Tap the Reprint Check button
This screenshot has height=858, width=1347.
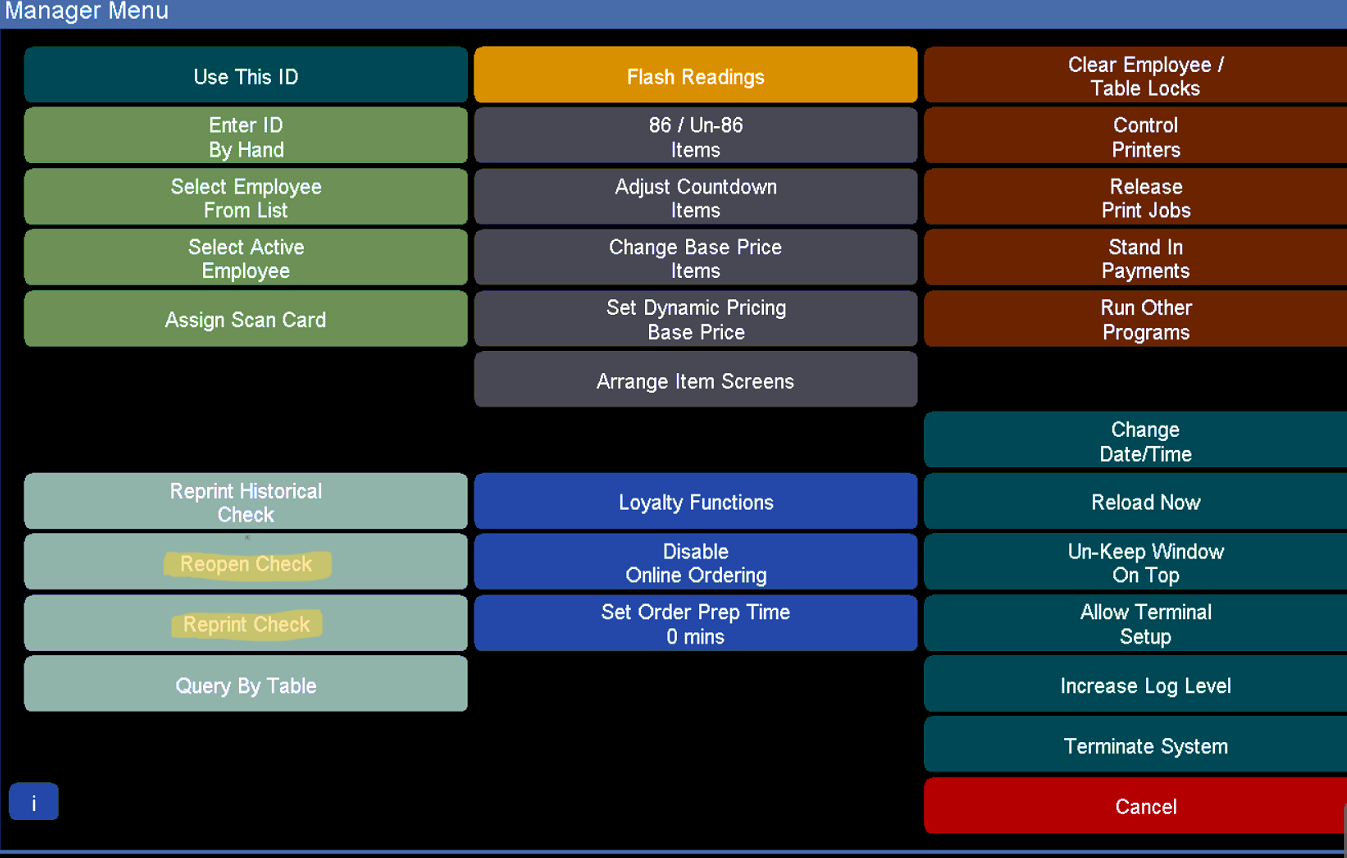pyautogui.click(x=246, y=624)
